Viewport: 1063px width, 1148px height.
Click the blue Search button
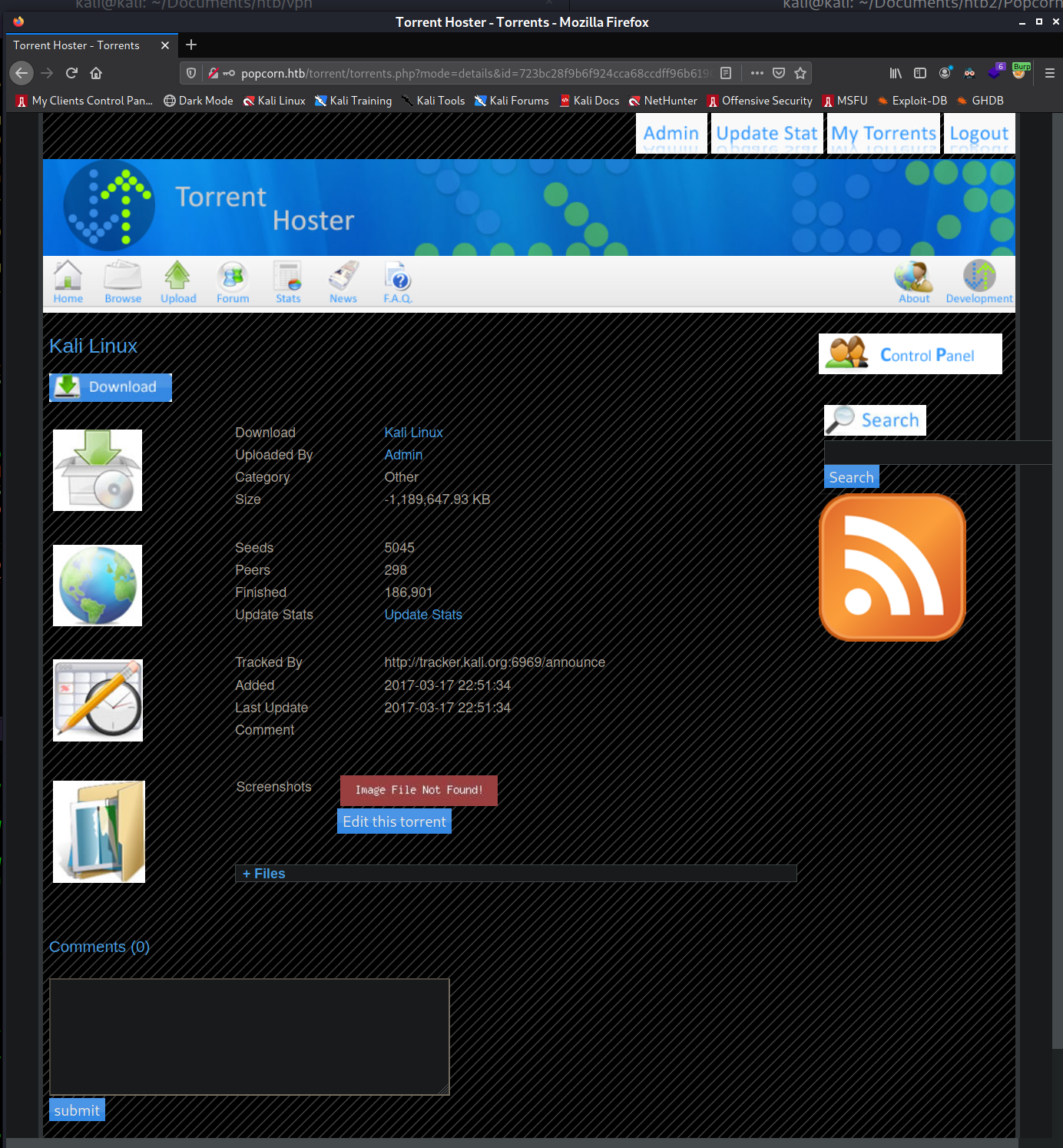pos(851,477)
